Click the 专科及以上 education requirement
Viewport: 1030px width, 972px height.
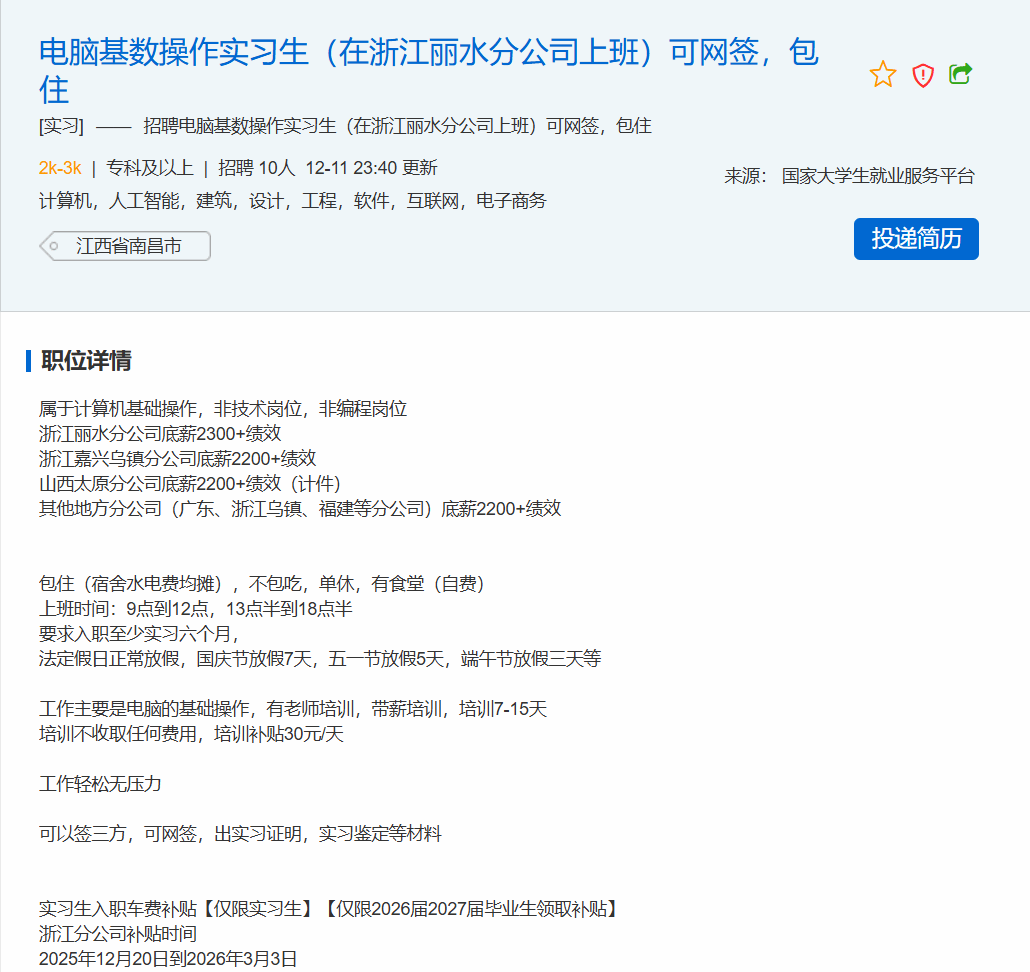[149, 168]
